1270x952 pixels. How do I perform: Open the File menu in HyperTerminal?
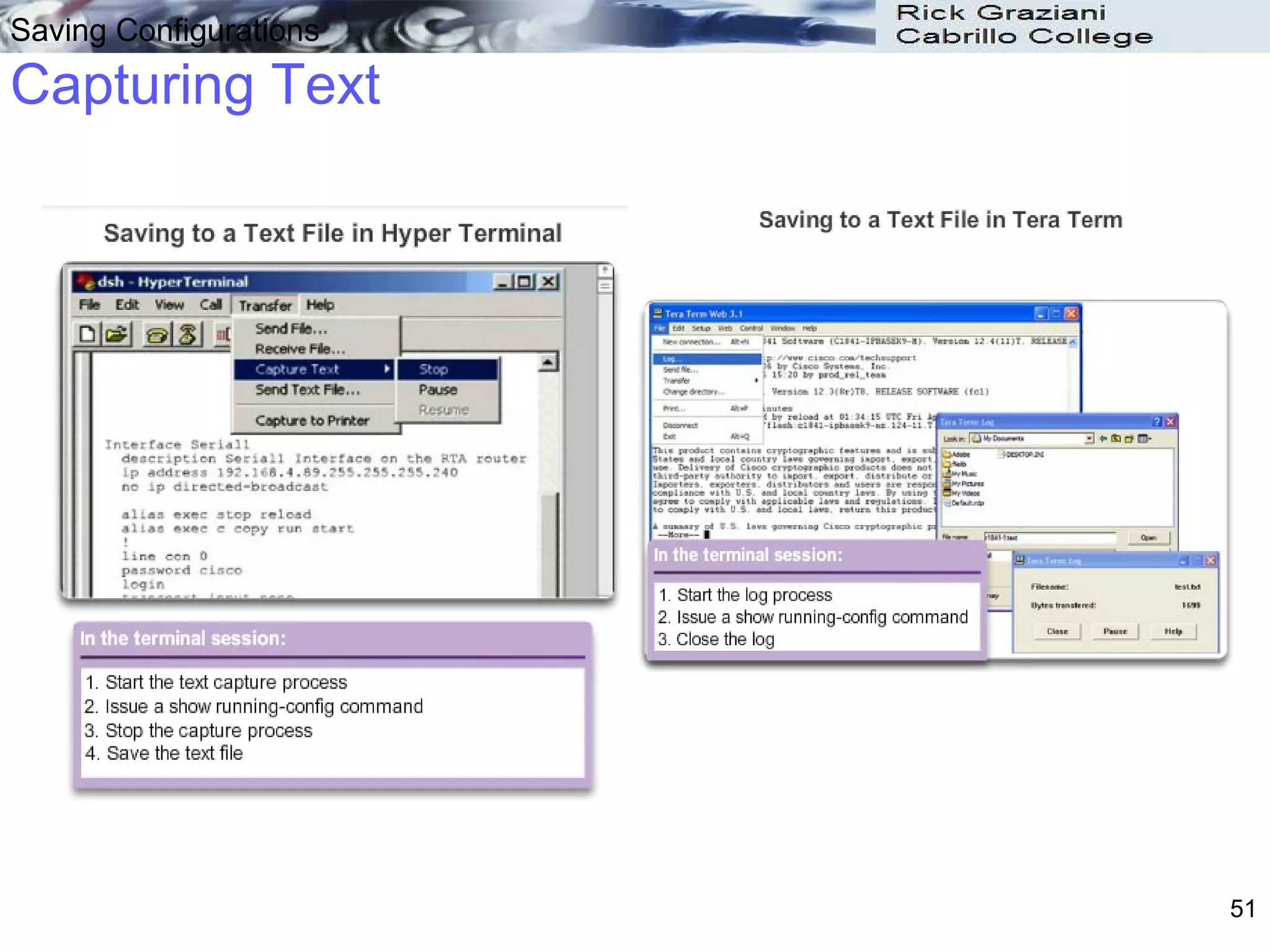pos(89,305)
